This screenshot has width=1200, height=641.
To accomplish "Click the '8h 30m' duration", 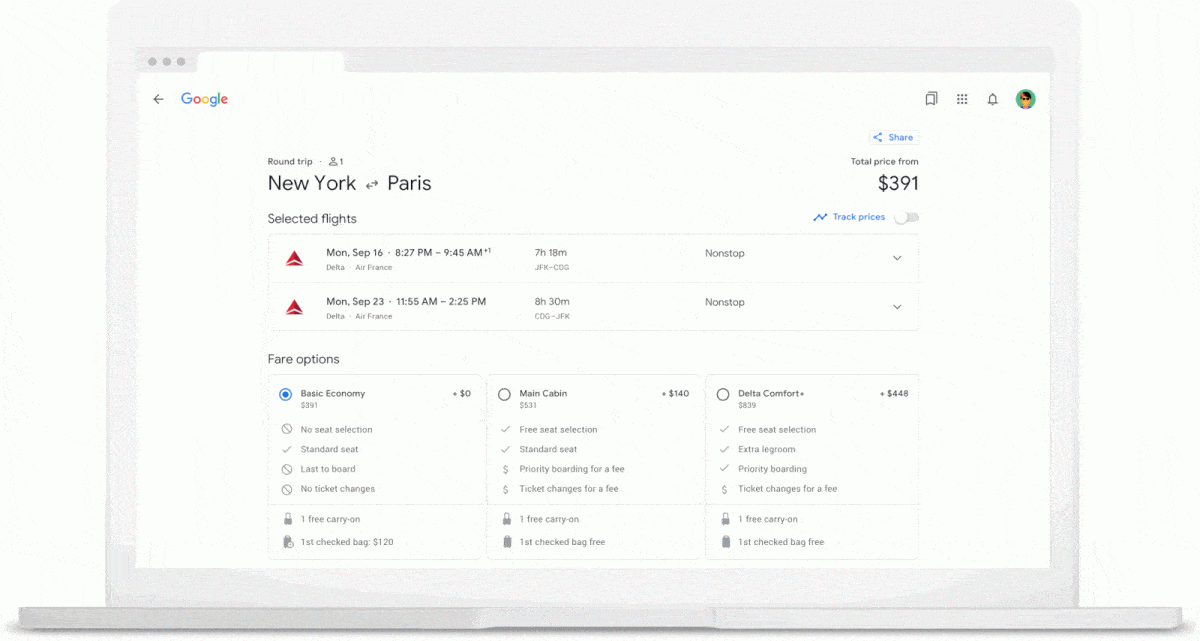I will click(x=552, y=302).
